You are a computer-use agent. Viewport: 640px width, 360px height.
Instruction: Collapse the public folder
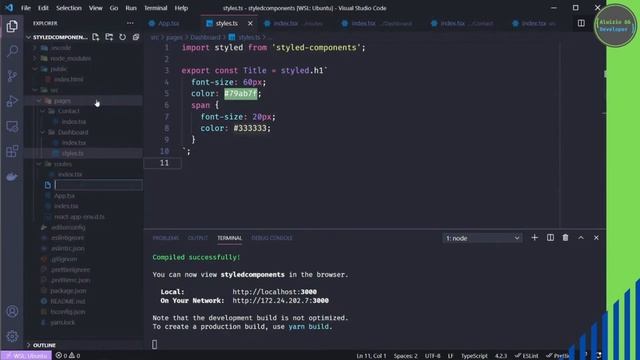pyautogui.click(x=59, y=69)
